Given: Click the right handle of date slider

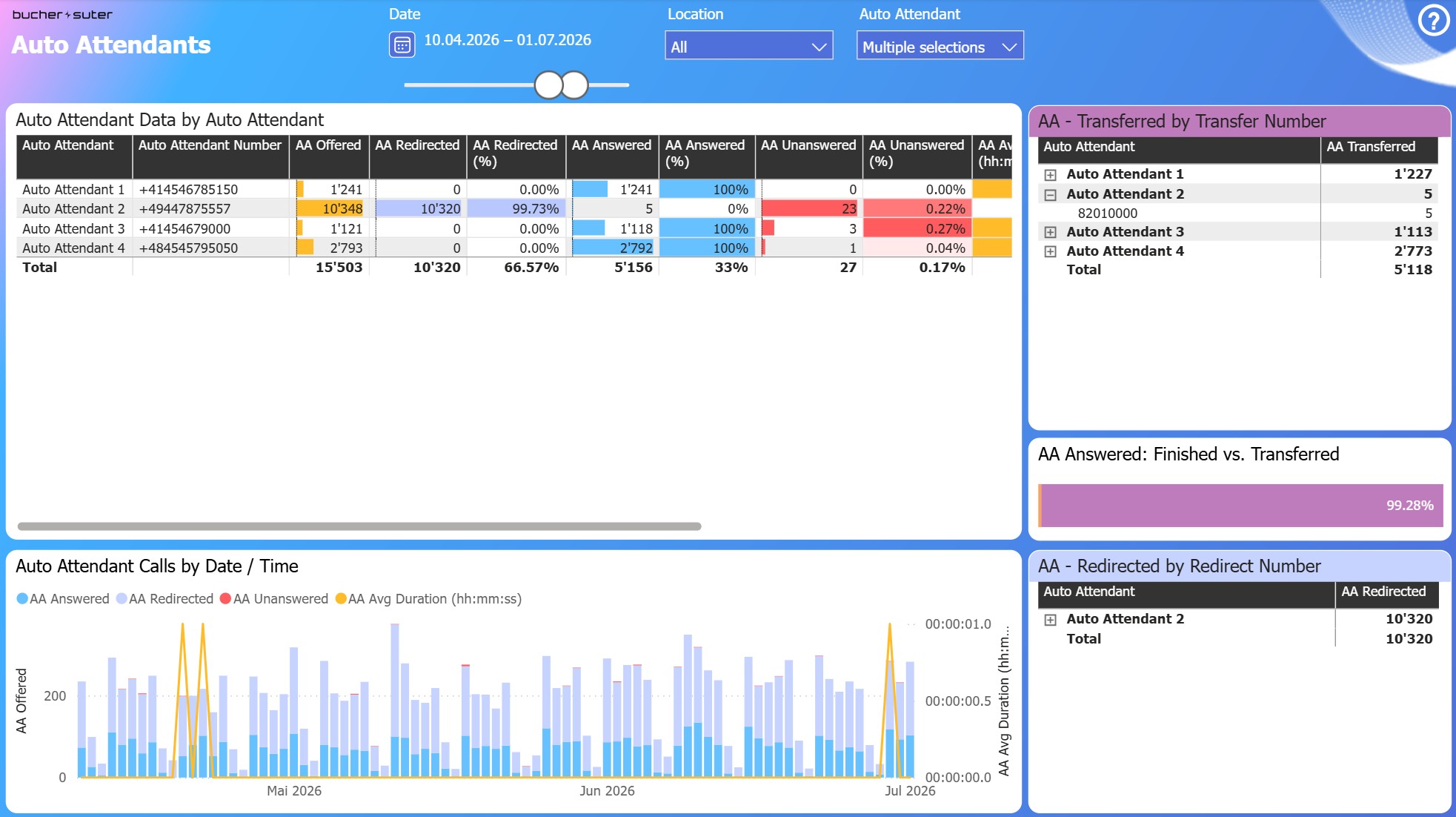Looking at the screenshot, I should (575, 85).
